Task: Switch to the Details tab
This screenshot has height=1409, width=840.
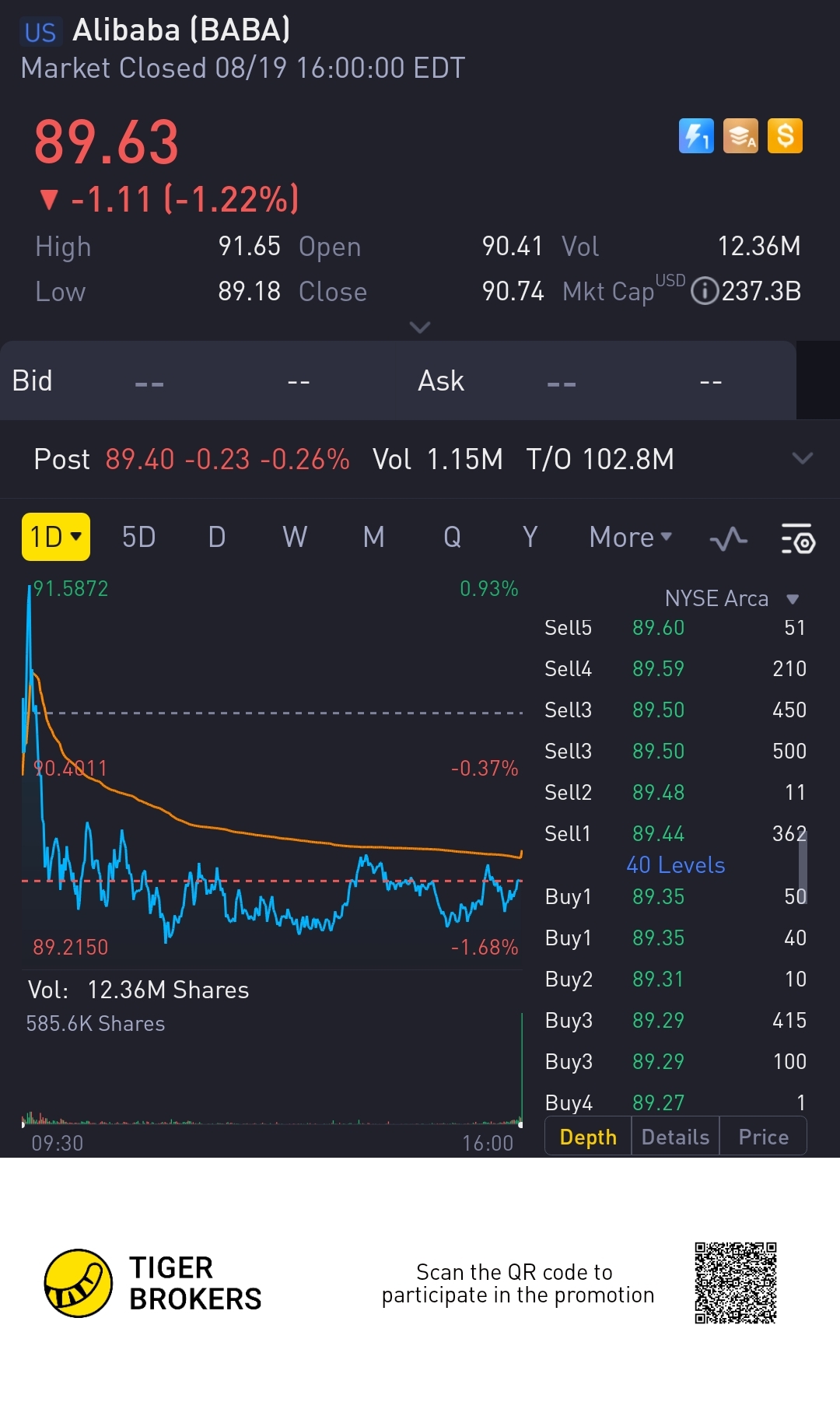Action: (675, 1137)
